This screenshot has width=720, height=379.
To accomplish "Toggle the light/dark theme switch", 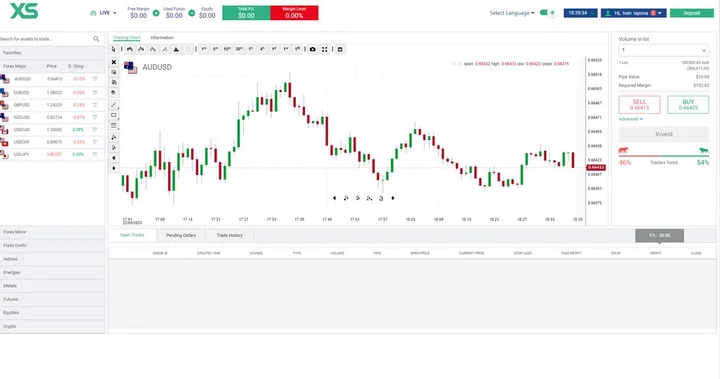I will 547,13.
